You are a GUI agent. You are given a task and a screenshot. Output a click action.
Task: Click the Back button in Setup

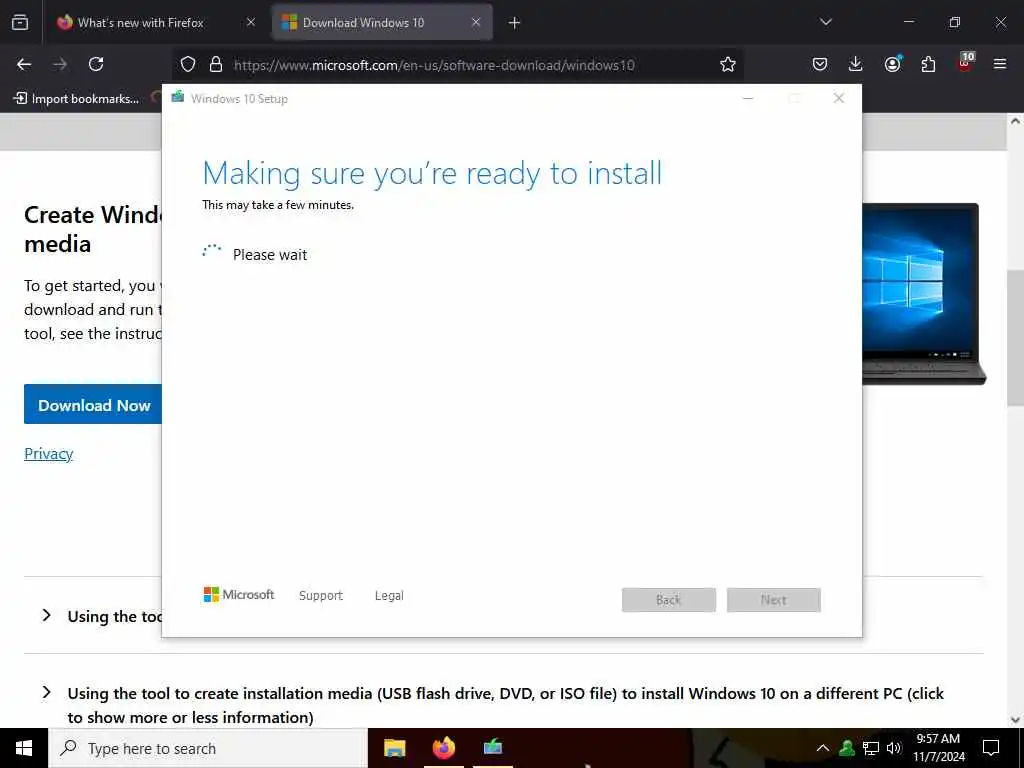tap(669, 600)
